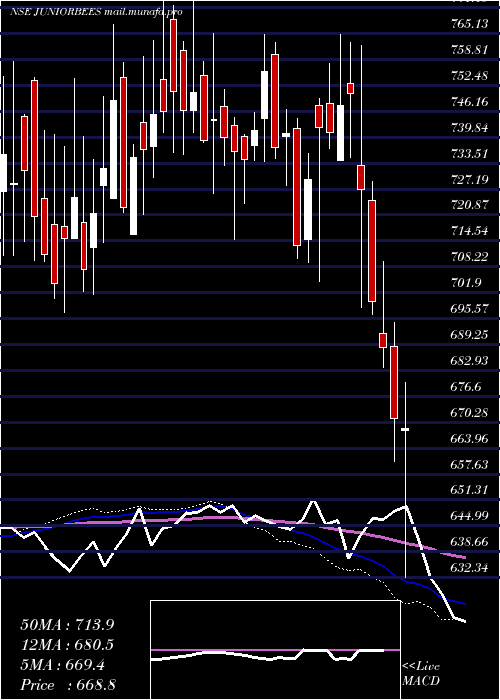Image resolution: width=500 pixels, height=700 pixels.
Task: Click the 701.9 price axis label
Action: (x=467, y=283)
